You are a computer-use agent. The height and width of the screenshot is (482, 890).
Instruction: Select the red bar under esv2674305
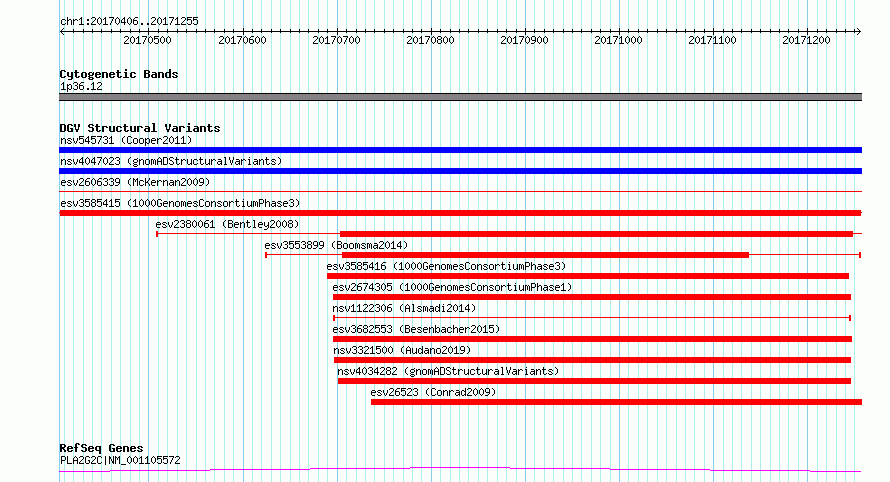[x=591, y=297]
